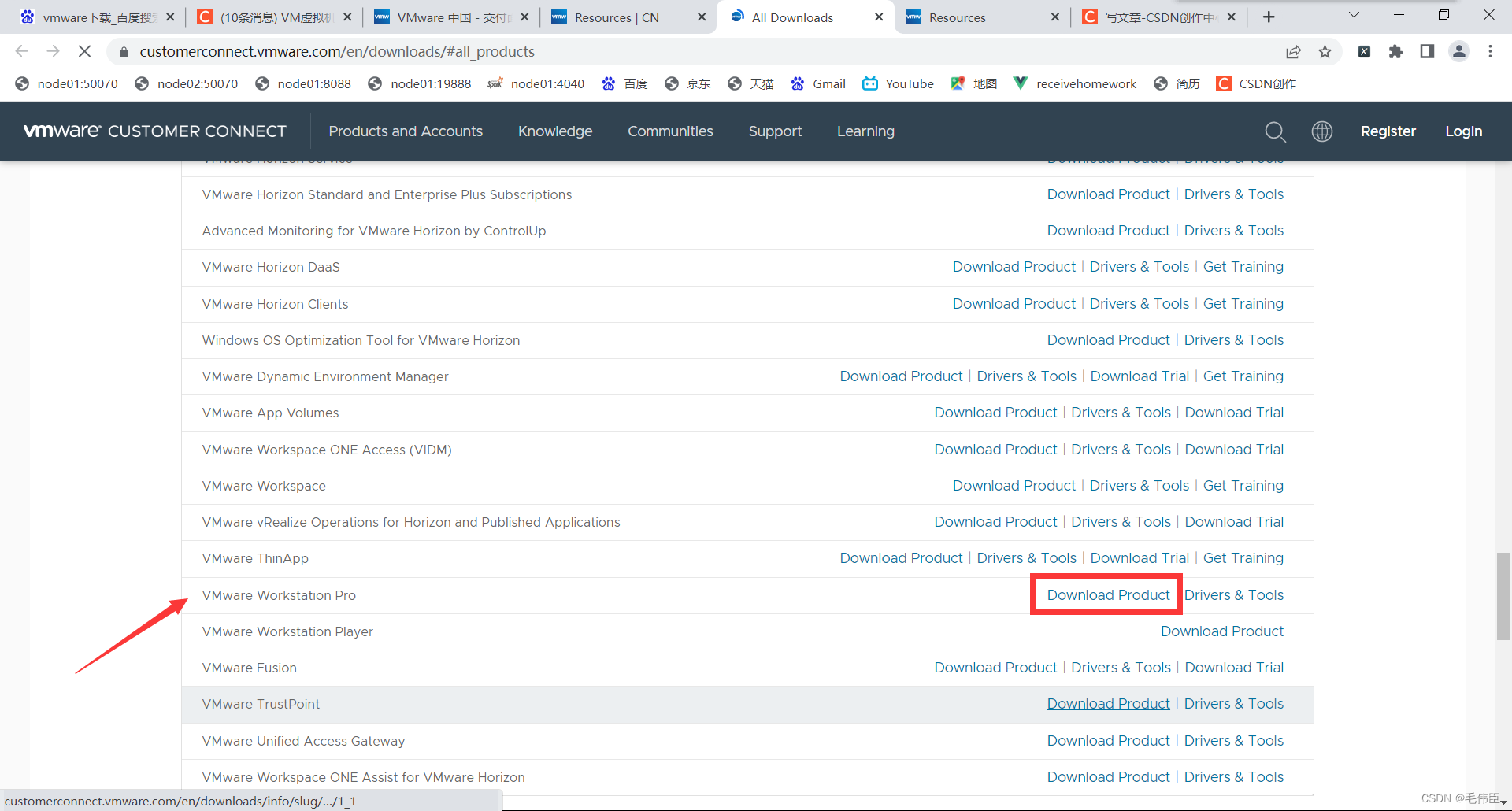
Task: Open Chrome three-dot menu
Action: pyautogui.click(x=1490, y=51)
